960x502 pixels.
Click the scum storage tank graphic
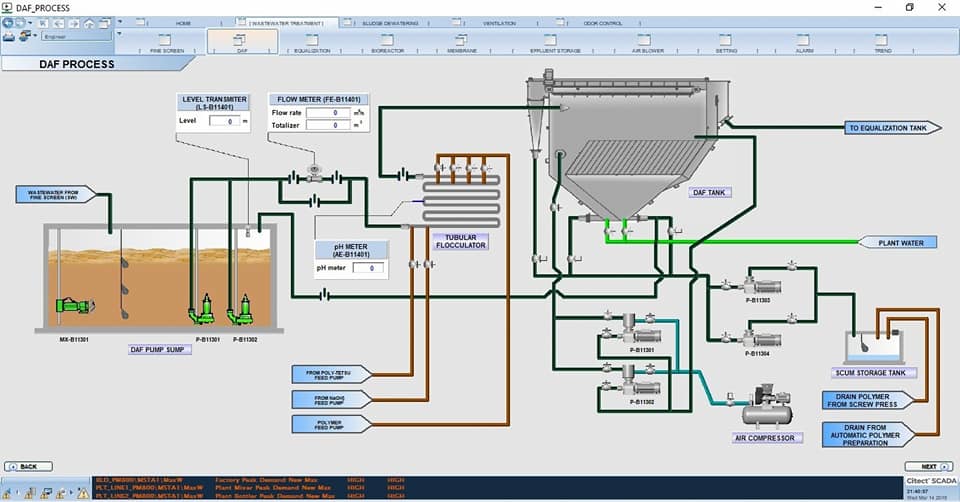[x=874, y=346]
